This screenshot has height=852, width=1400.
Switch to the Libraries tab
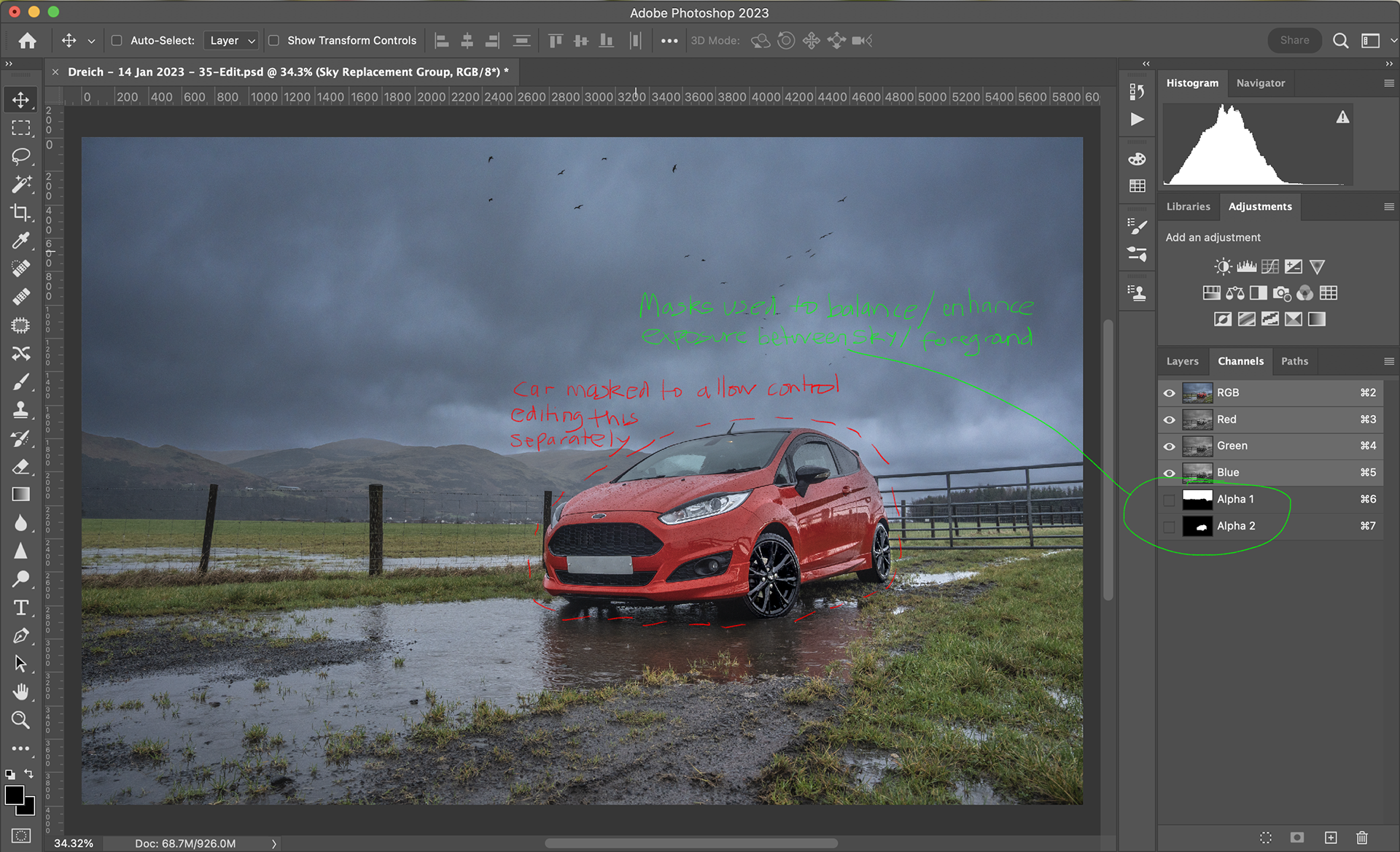point(1188,207)
